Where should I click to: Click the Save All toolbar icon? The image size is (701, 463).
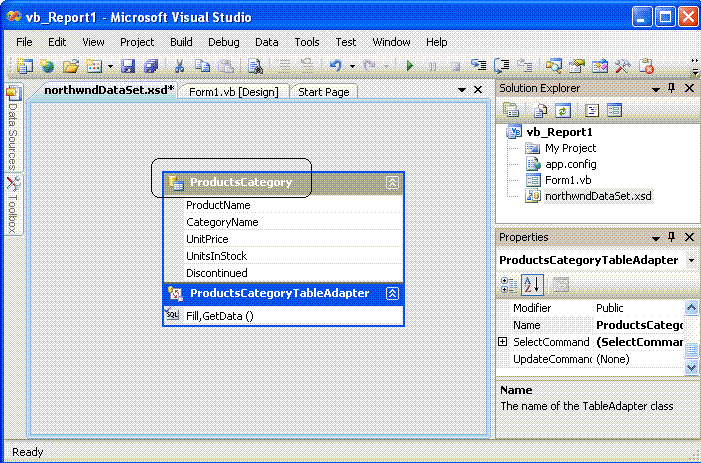coord(151,66)
